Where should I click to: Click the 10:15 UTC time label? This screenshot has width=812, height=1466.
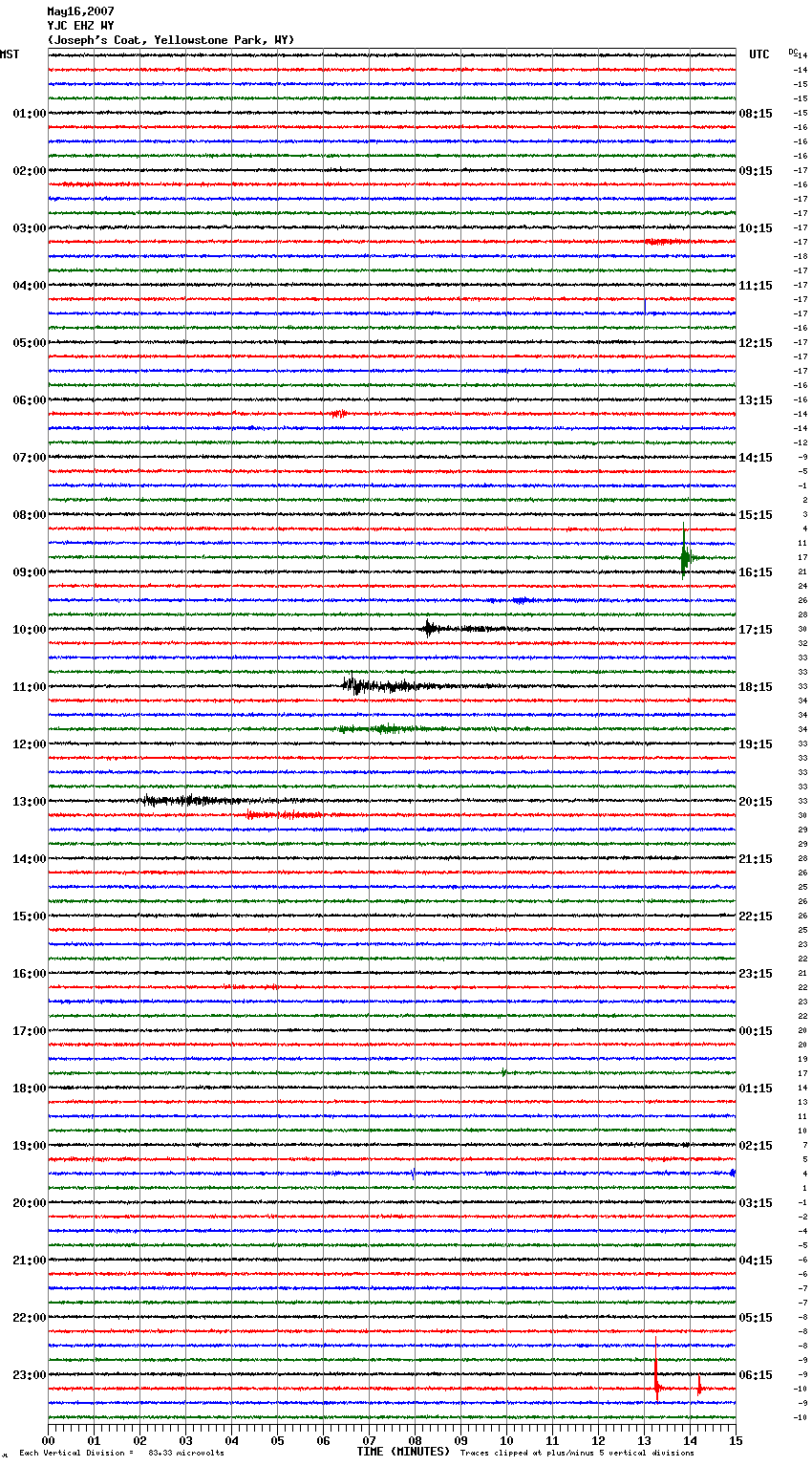[756, 228]
